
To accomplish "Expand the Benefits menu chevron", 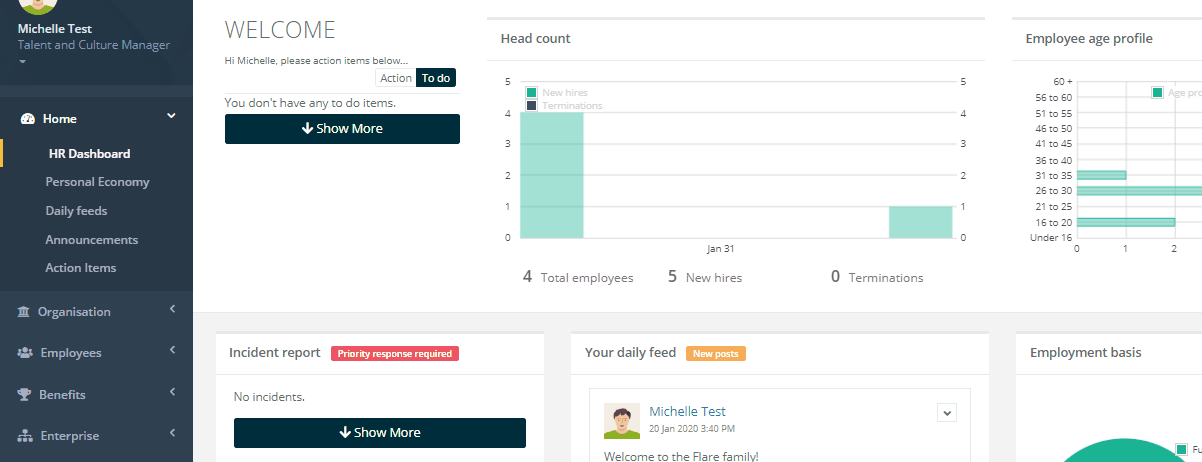I will pos(172,392).
